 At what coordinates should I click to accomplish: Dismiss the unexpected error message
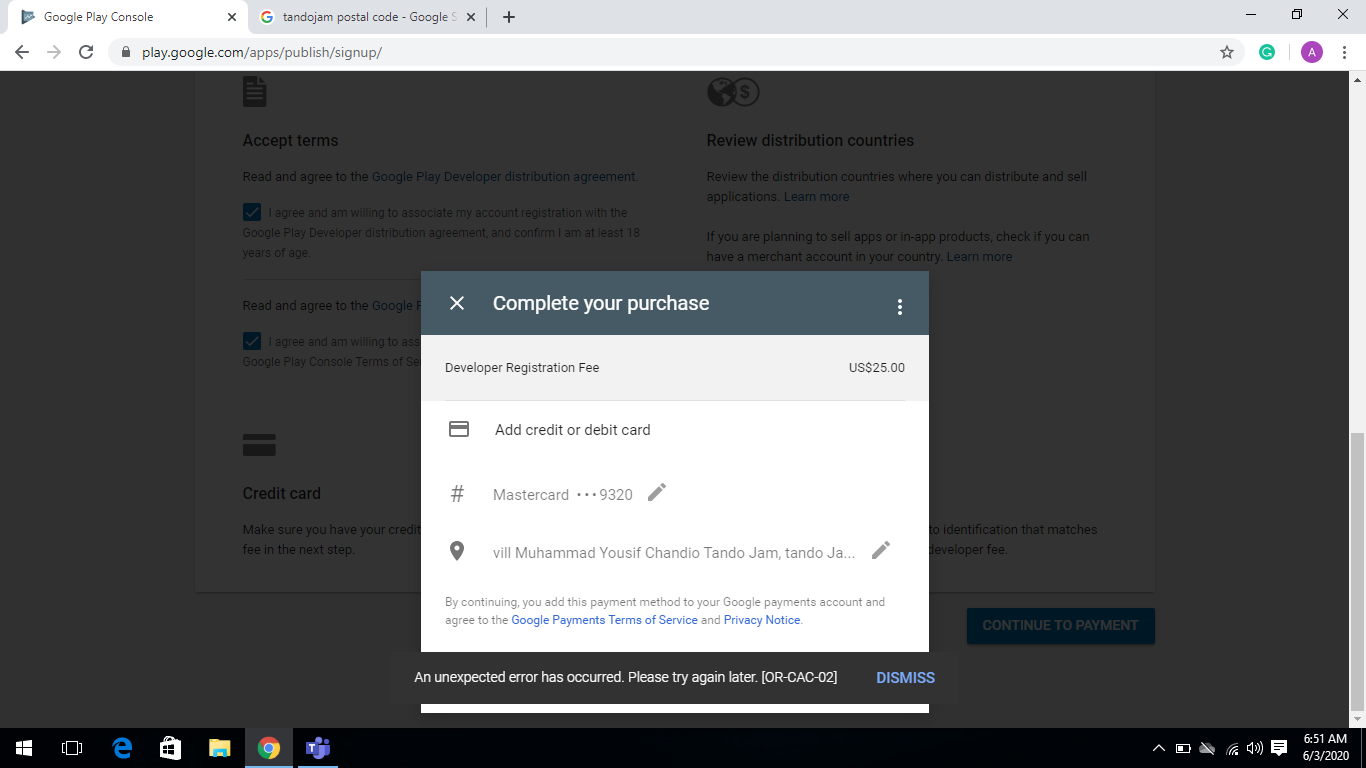[x=905, y=677]
